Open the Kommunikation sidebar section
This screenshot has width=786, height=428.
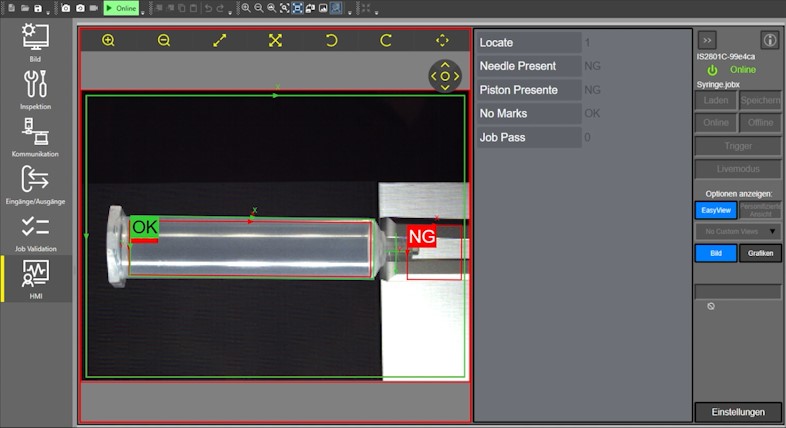point(36,137)
